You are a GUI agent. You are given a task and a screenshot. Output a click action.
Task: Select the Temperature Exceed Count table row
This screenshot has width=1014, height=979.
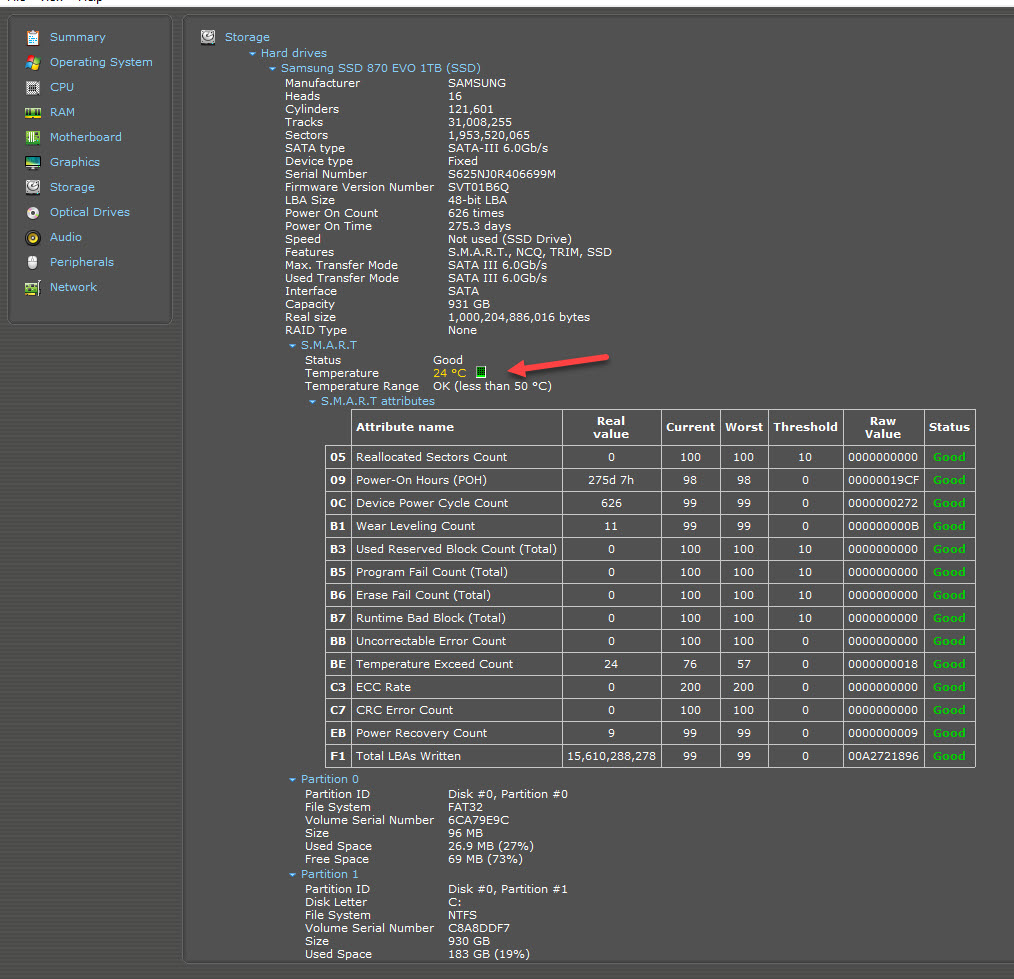434,664
